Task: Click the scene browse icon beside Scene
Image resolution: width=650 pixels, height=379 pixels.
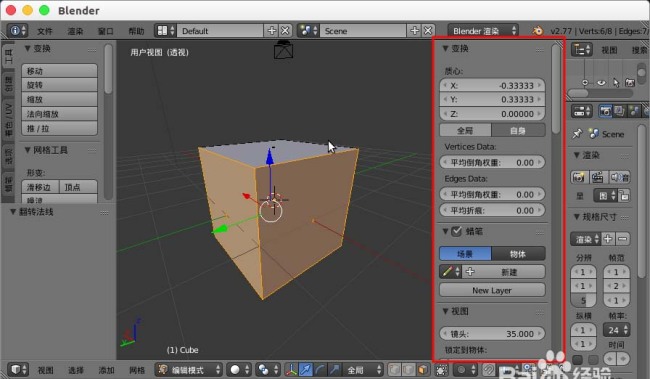Action: (308, 31)
